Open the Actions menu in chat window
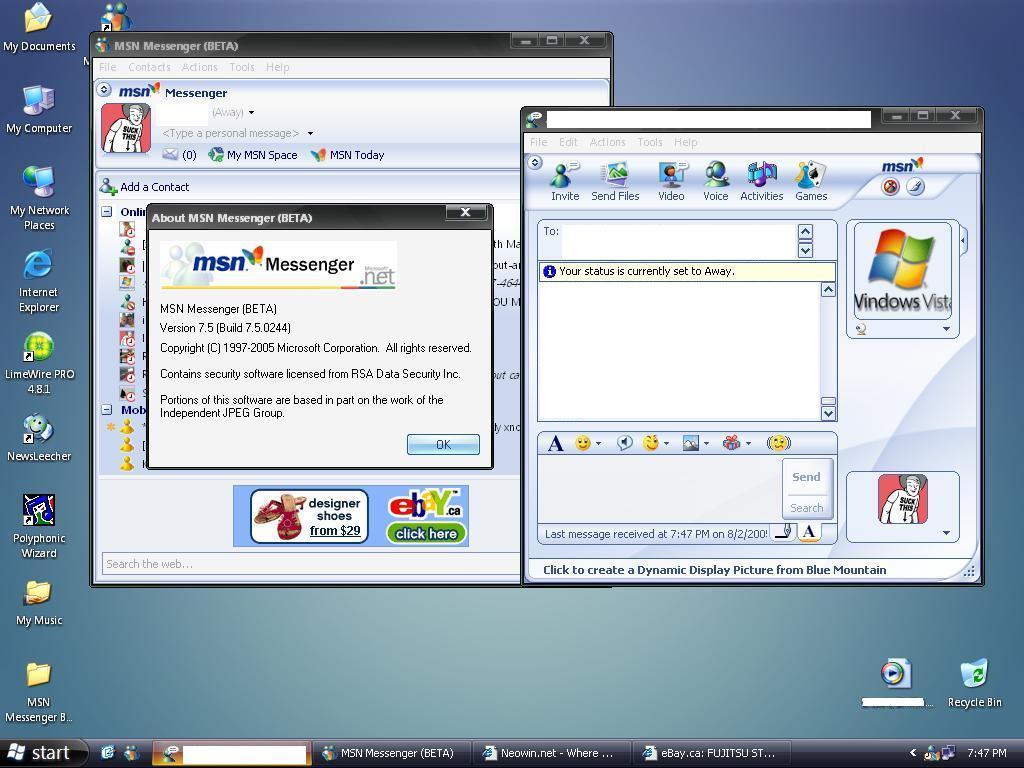 point(607,142)
